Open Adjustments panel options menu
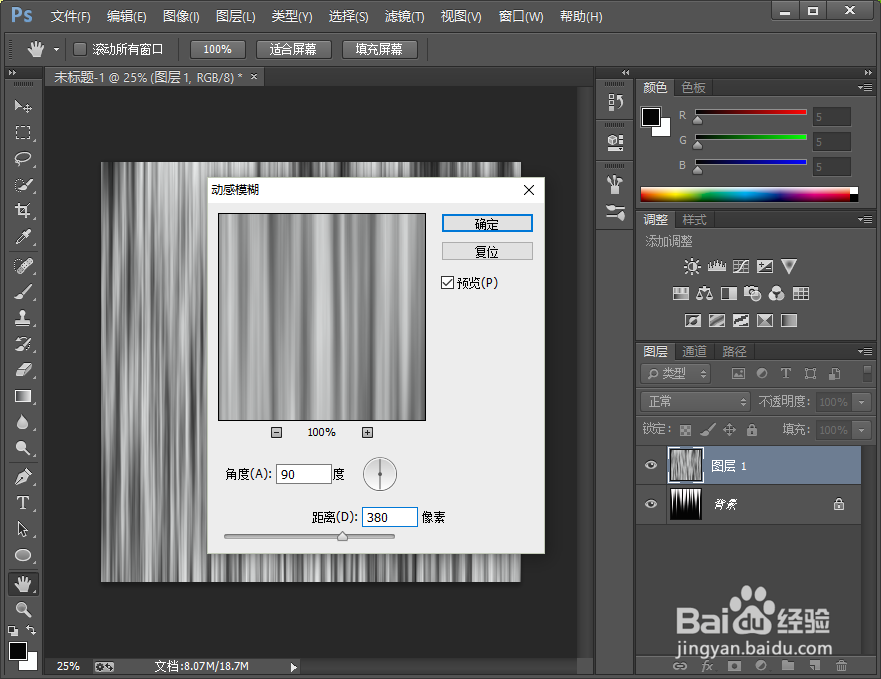The image size is (881, 679). coord(865,219)
